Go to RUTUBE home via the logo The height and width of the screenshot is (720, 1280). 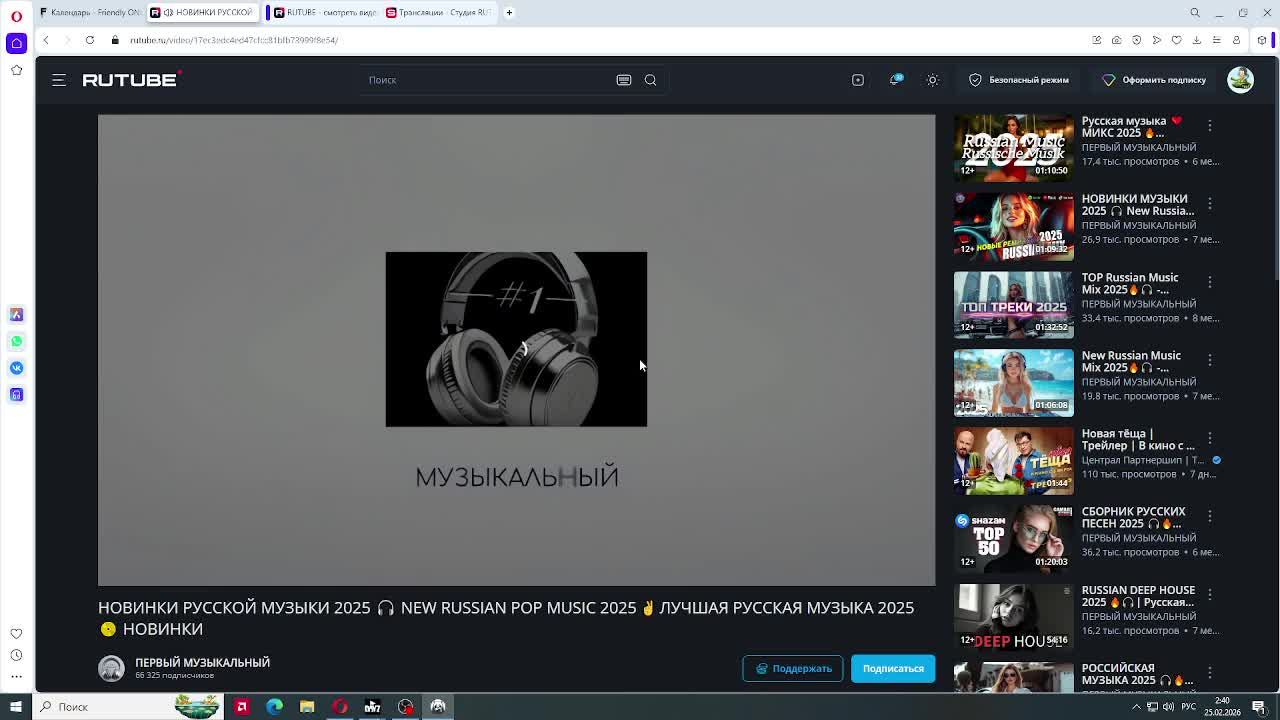[x=131, y=80]
